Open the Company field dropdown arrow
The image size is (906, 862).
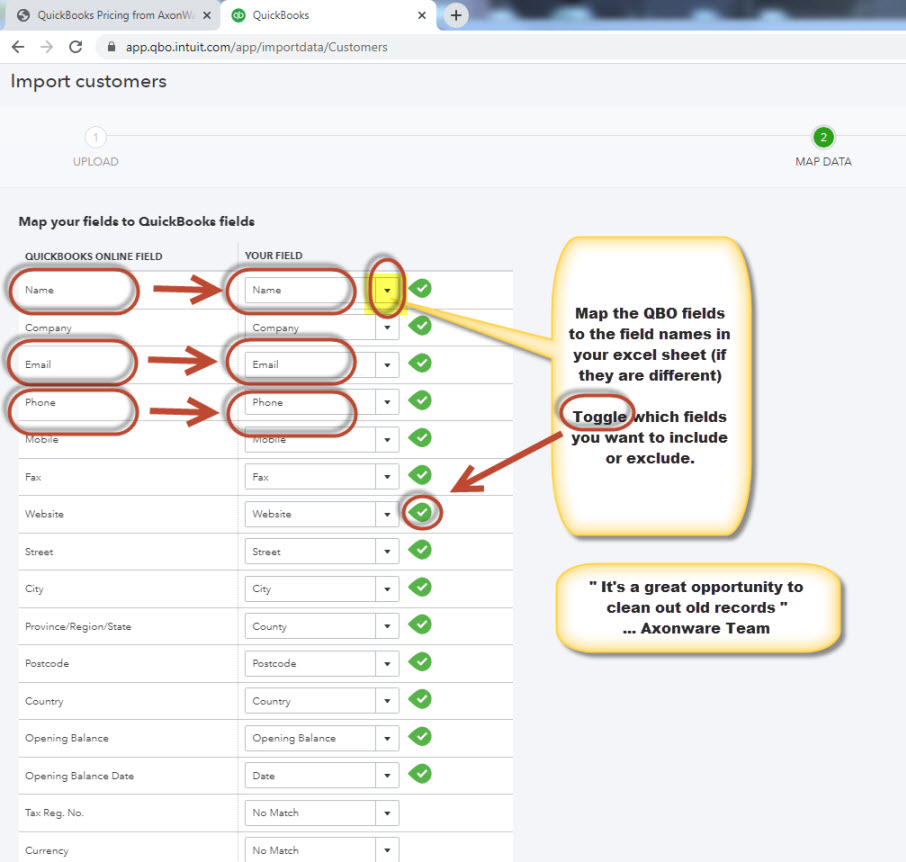click(x=387, y=328)
